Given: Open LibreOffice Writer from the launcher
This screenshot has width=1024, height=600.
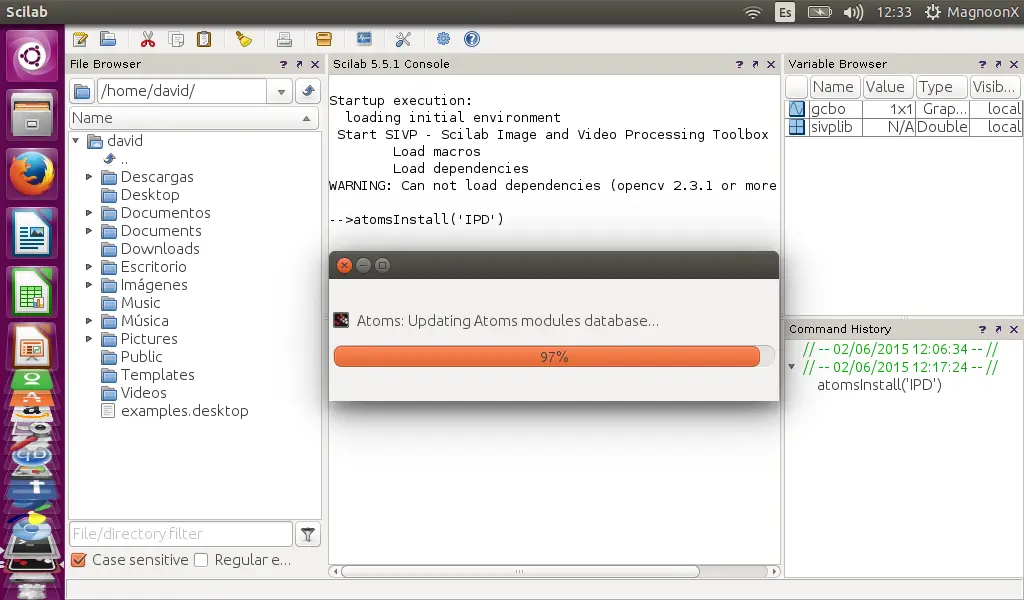Looking at the screenshot, I should pyautogui.click(x=32, y=232).
